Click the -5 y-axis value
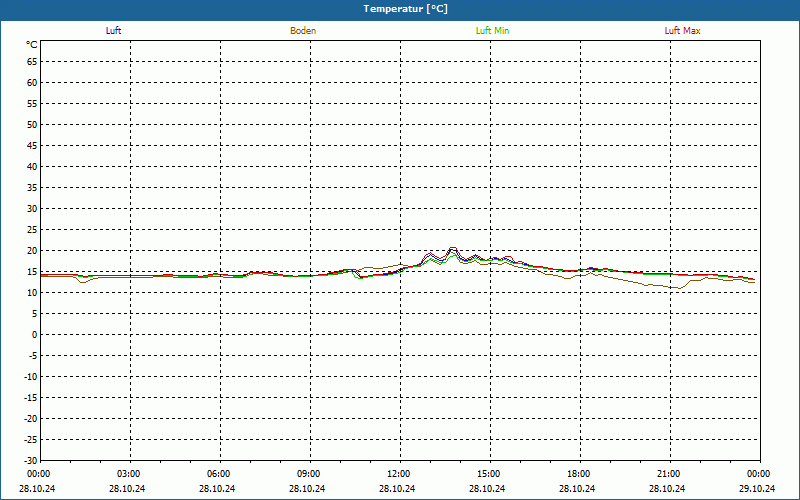Screen dimensions: 800x500 (33, 356)
